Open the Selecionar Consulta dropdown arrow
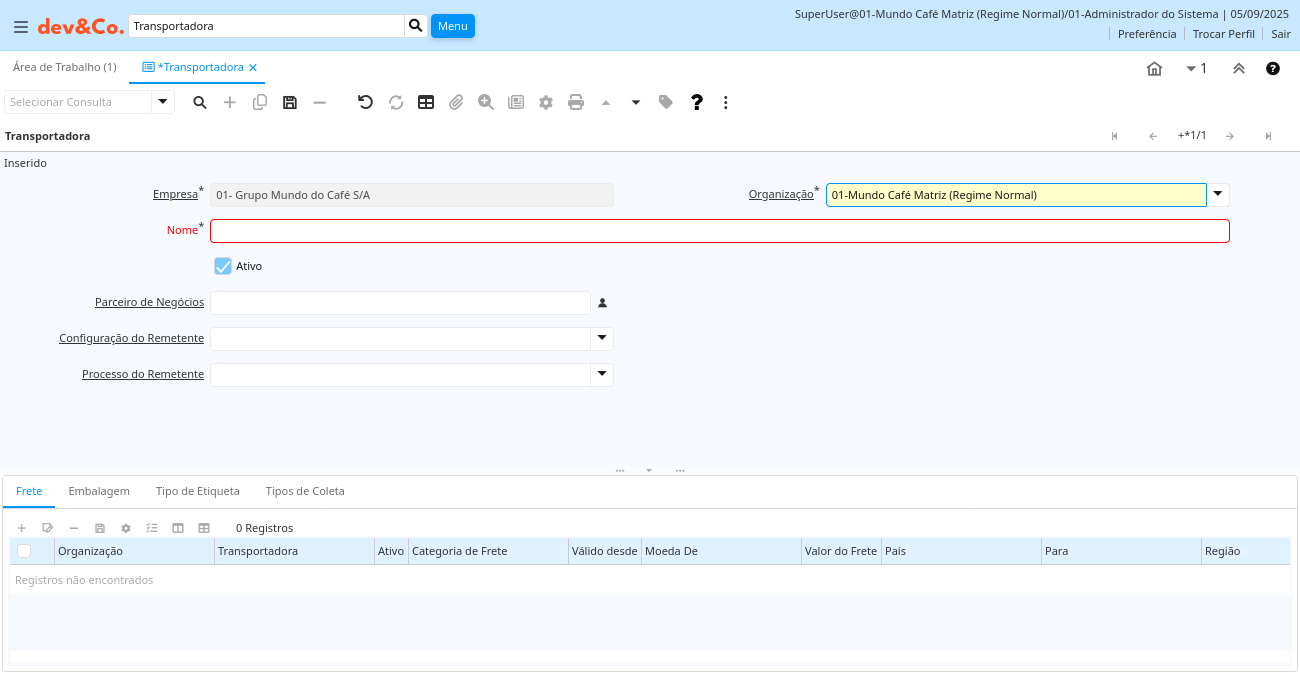 tap(163, 102)
